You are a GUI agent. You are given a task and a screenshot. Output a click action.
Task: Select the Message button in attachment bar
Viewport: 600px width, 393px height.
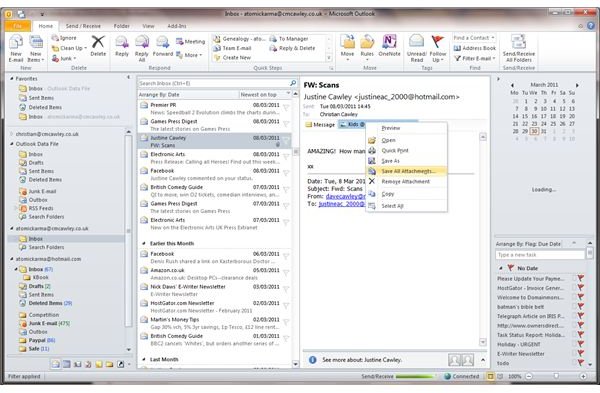[x=320, y=125]
